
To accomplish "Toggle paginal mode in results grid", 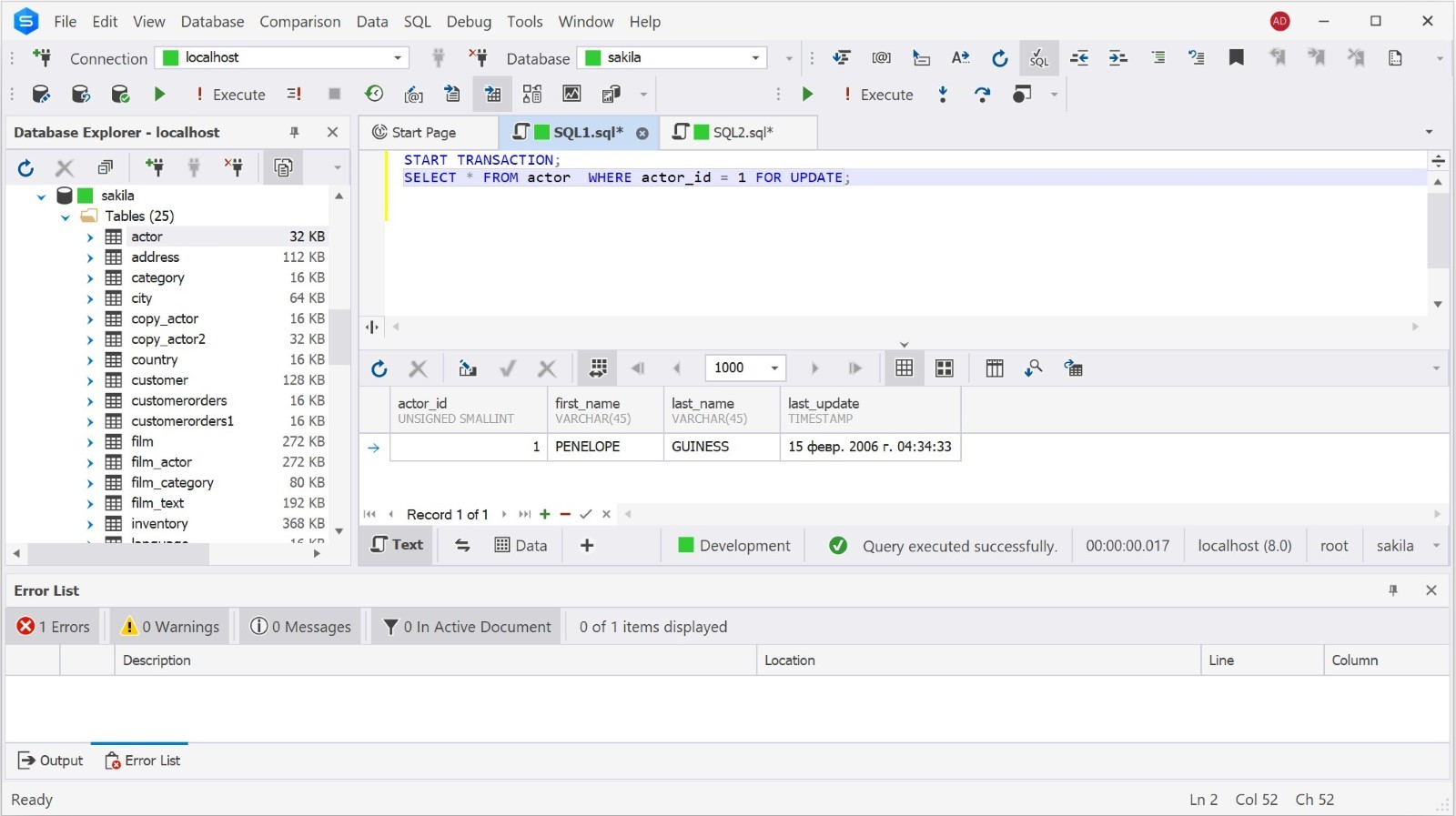I will 598,368.
